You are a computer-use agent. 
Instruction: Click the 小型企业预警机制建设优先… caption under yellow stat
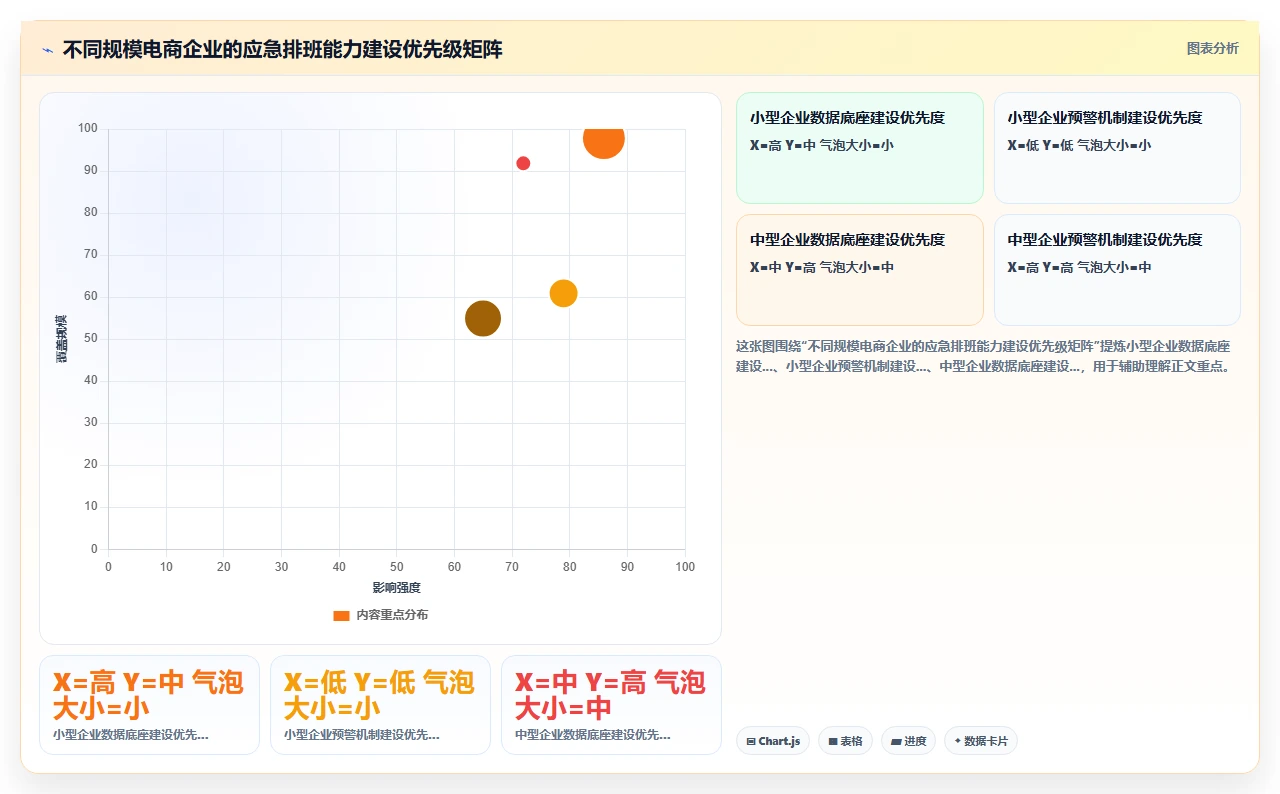362,735
